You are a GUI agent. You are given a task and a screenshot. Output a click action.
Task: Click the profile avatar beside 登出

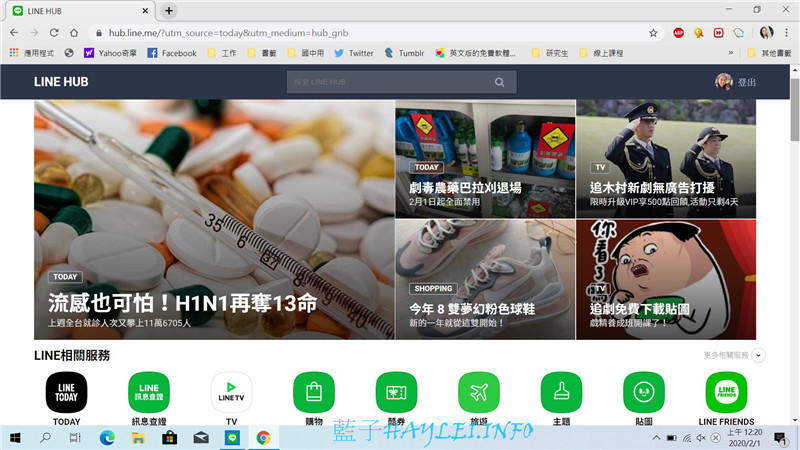point(723,82)
